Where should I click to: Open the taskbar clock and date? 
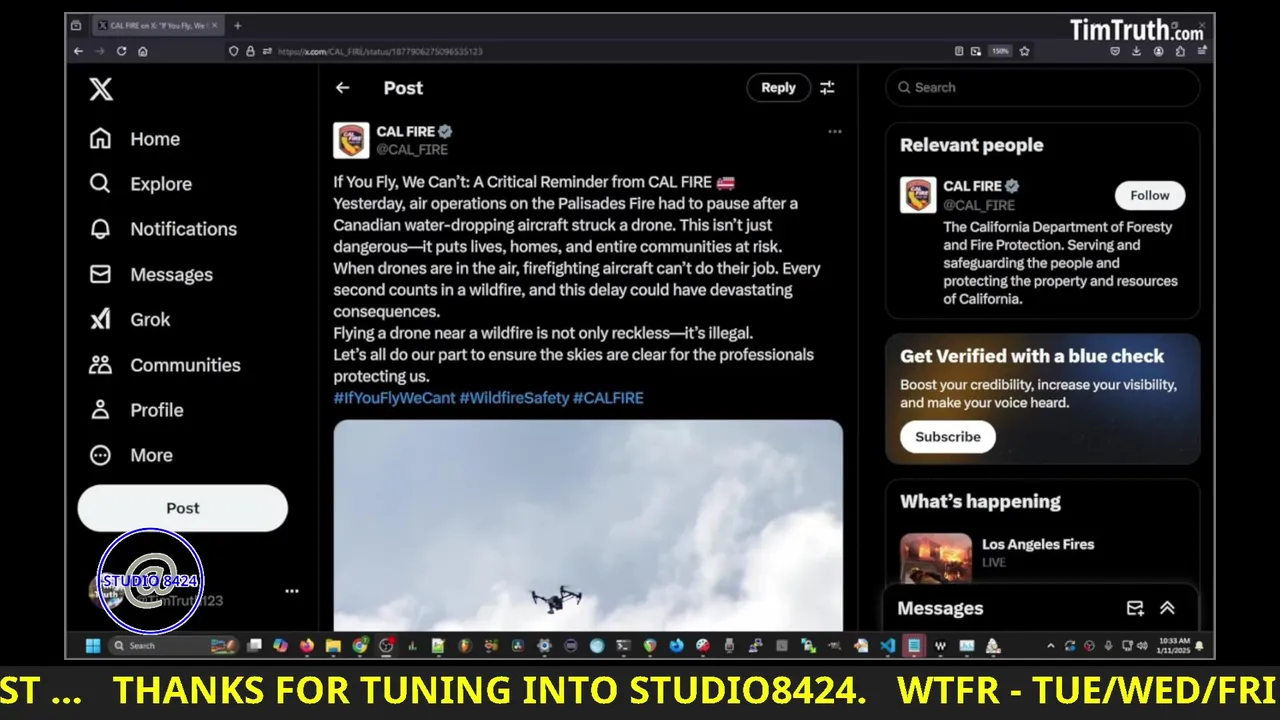point(1175,646)
